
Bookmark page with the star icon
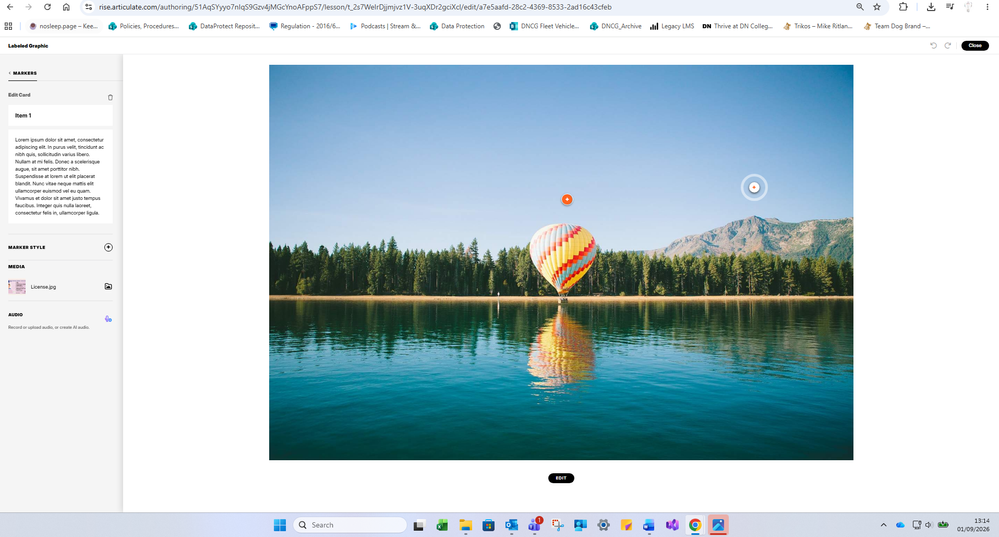click(877, 7)
